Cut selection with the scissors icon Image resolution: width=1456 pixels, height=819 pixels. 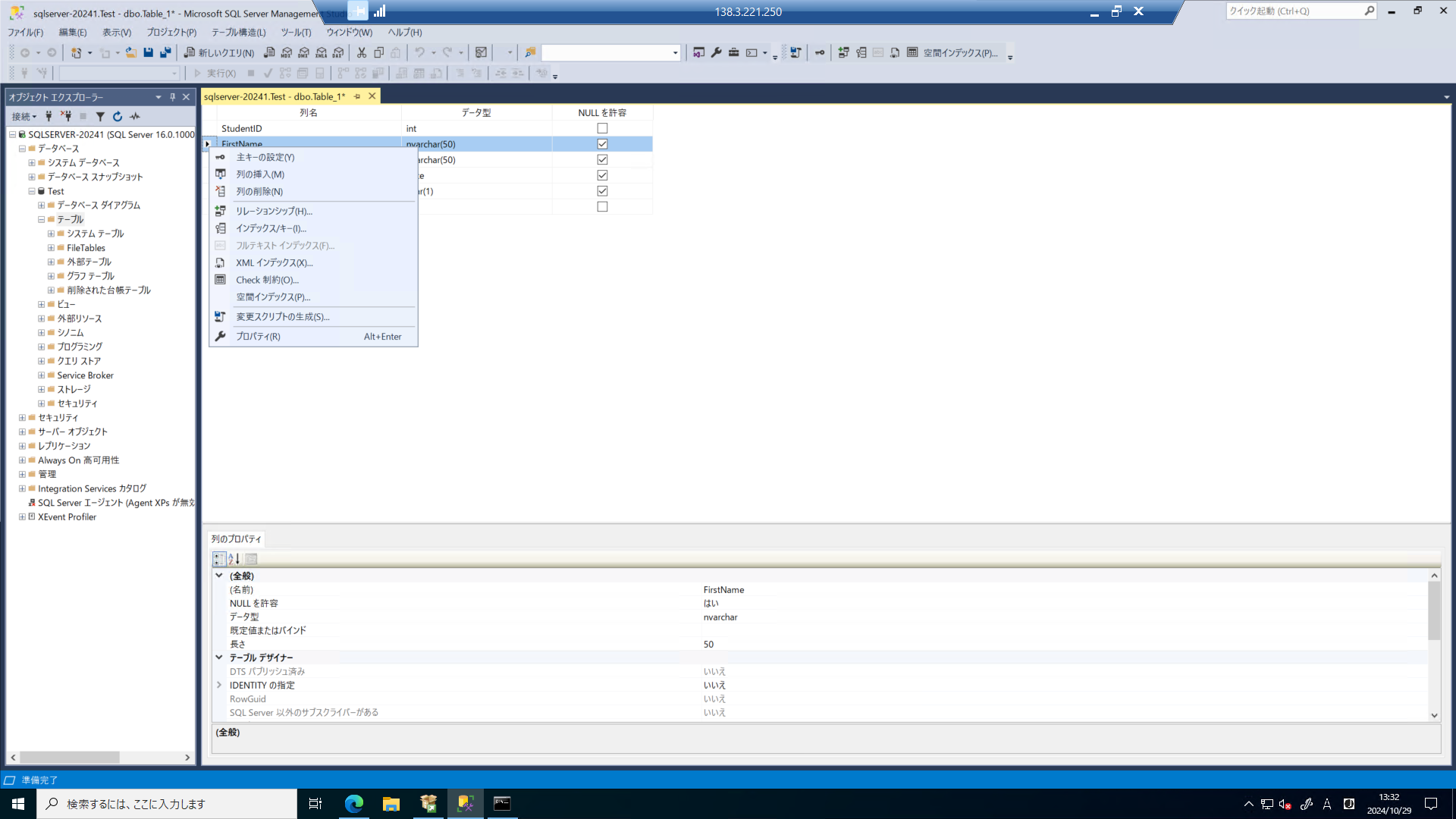tap(362, 52)
